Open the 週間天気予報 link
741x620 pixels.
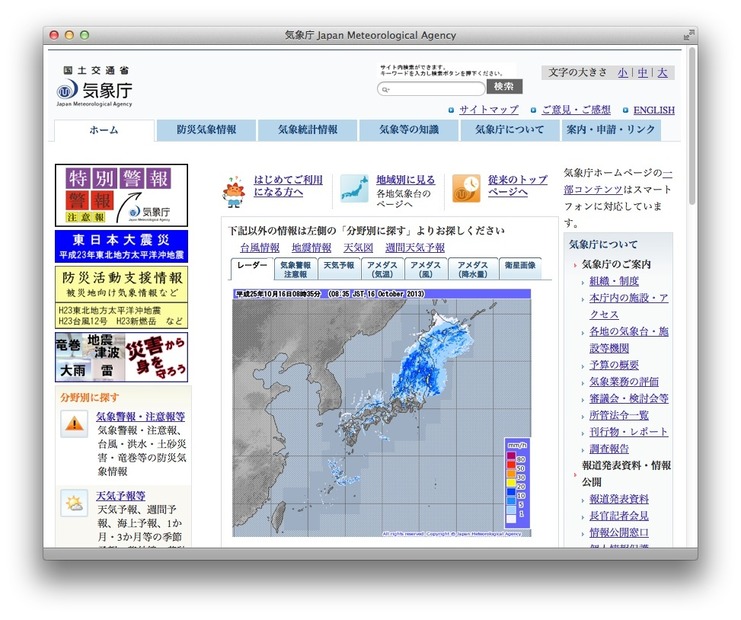pyautogui.click(x=415, y=248)
